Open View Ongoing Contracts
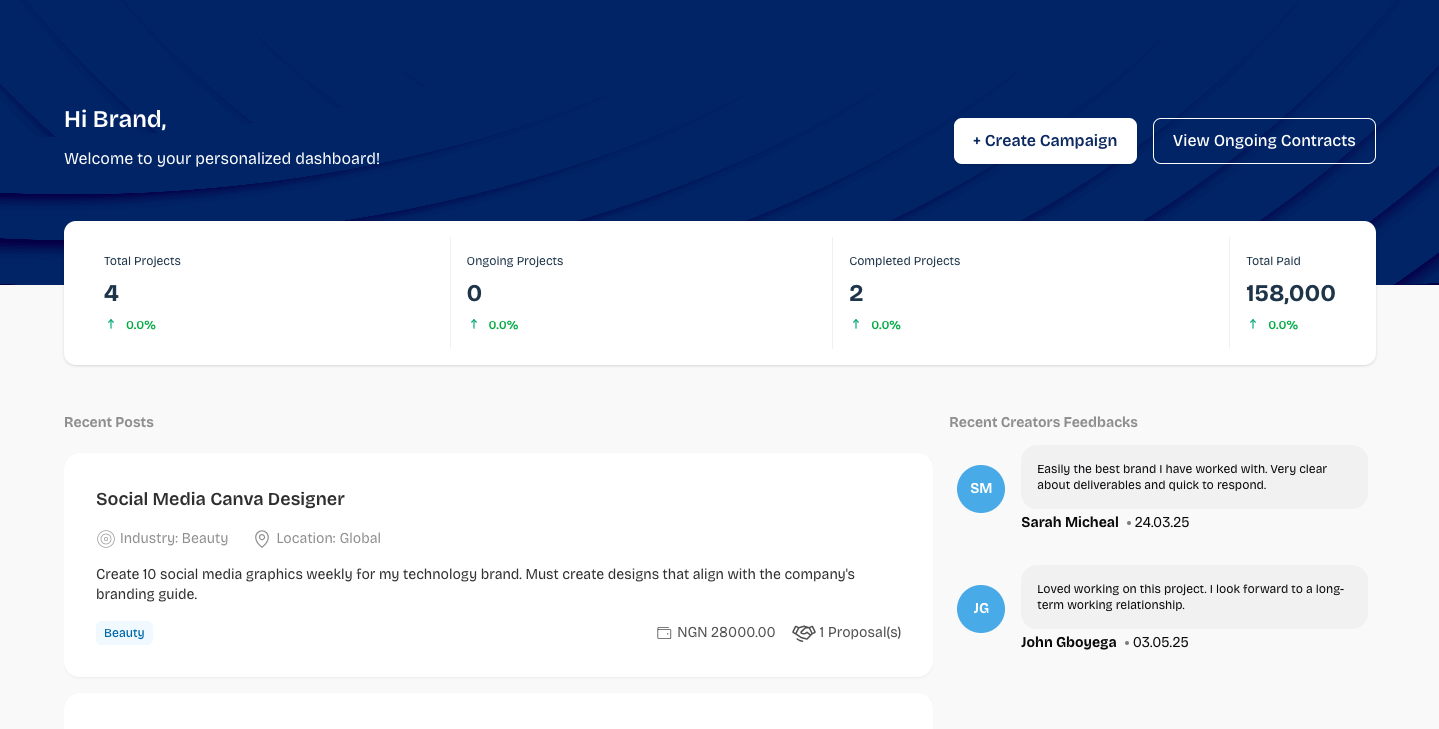The width and height of the screenshot is (1439, 729). [1264, 141]
